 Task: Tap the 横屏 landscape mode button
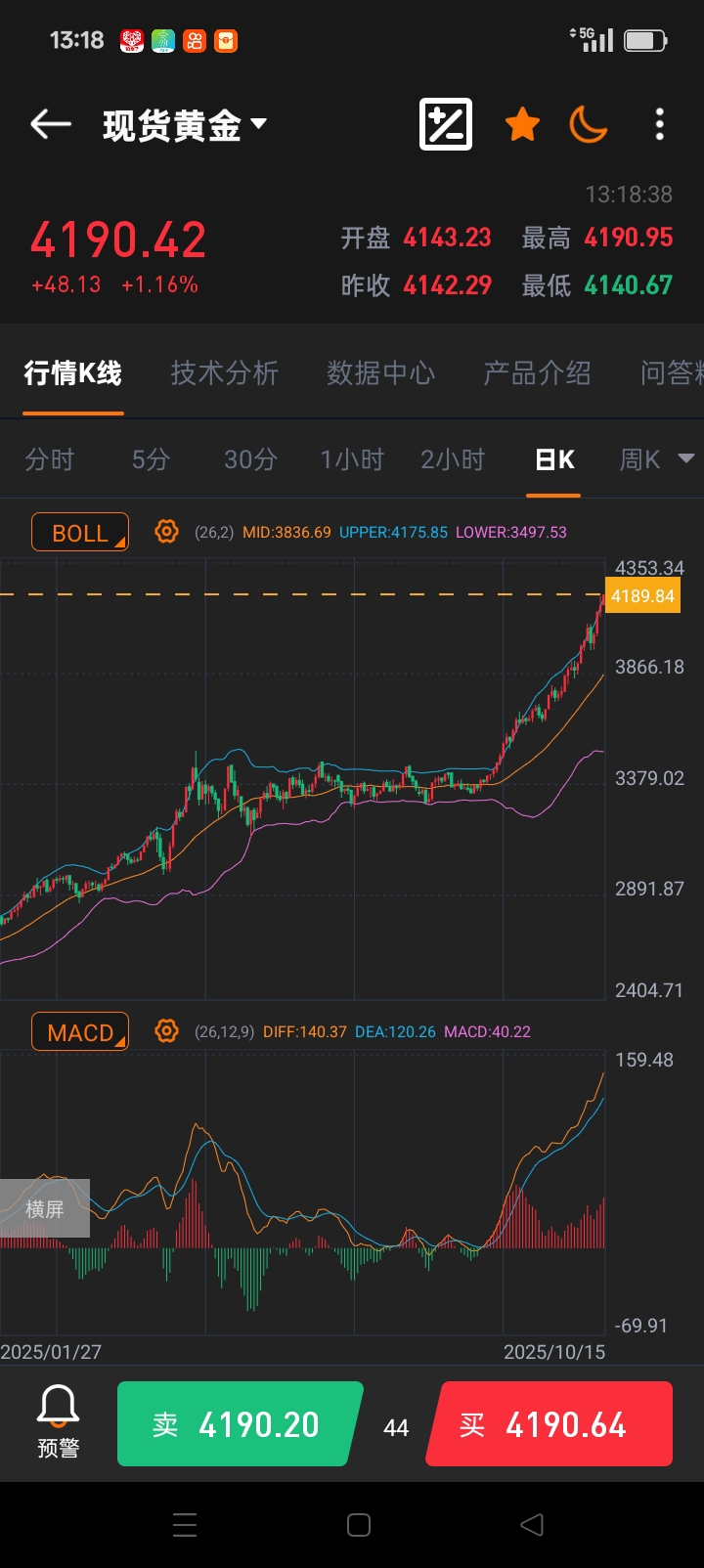coord(44,1209)
